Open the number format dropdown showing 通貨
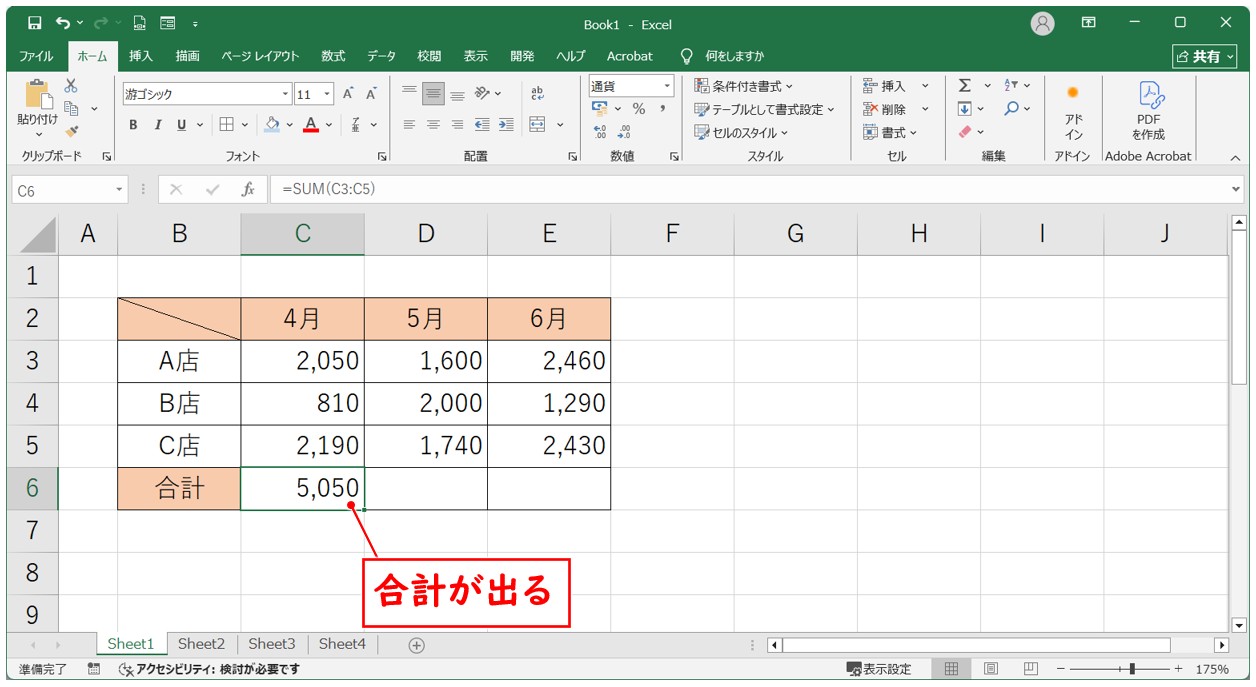The image size is (1256, 687). pyautogui.click(x=667, y=86)
